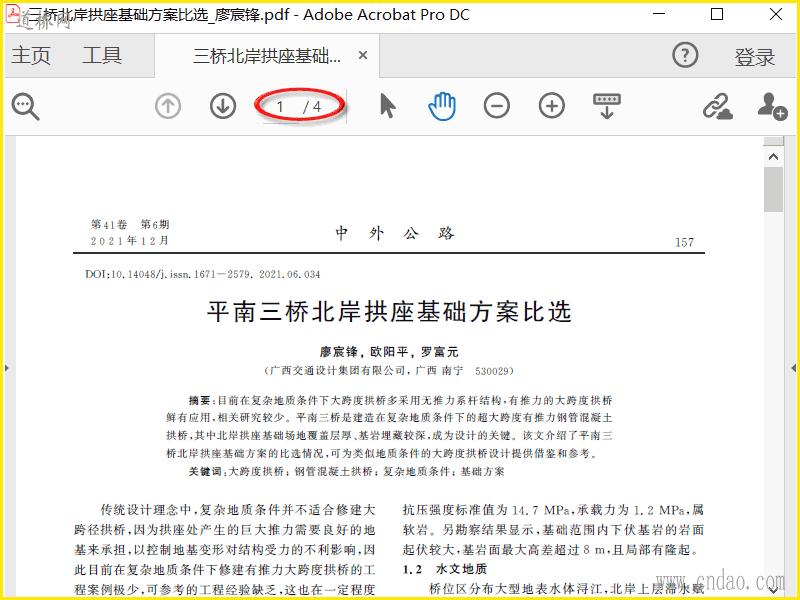
Task: Close the 三桥北岸拱座基础 document tab
Action: 363,55
